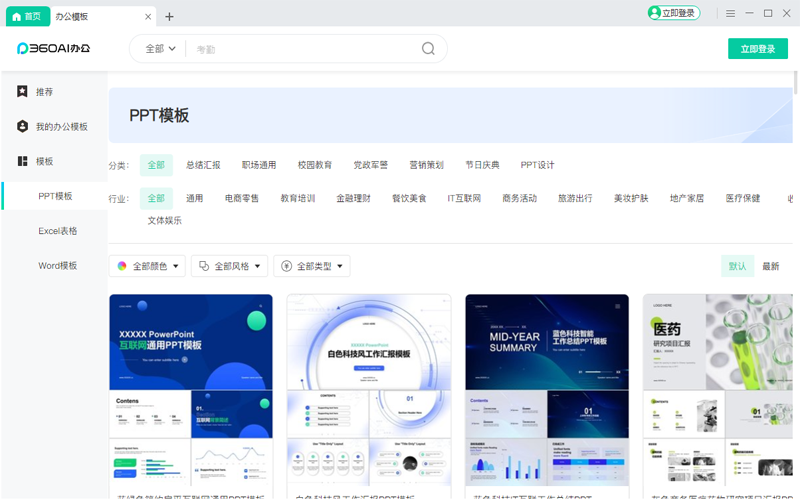
Task: Switch to the 首页 tab
Action: (x=26, y=16)
